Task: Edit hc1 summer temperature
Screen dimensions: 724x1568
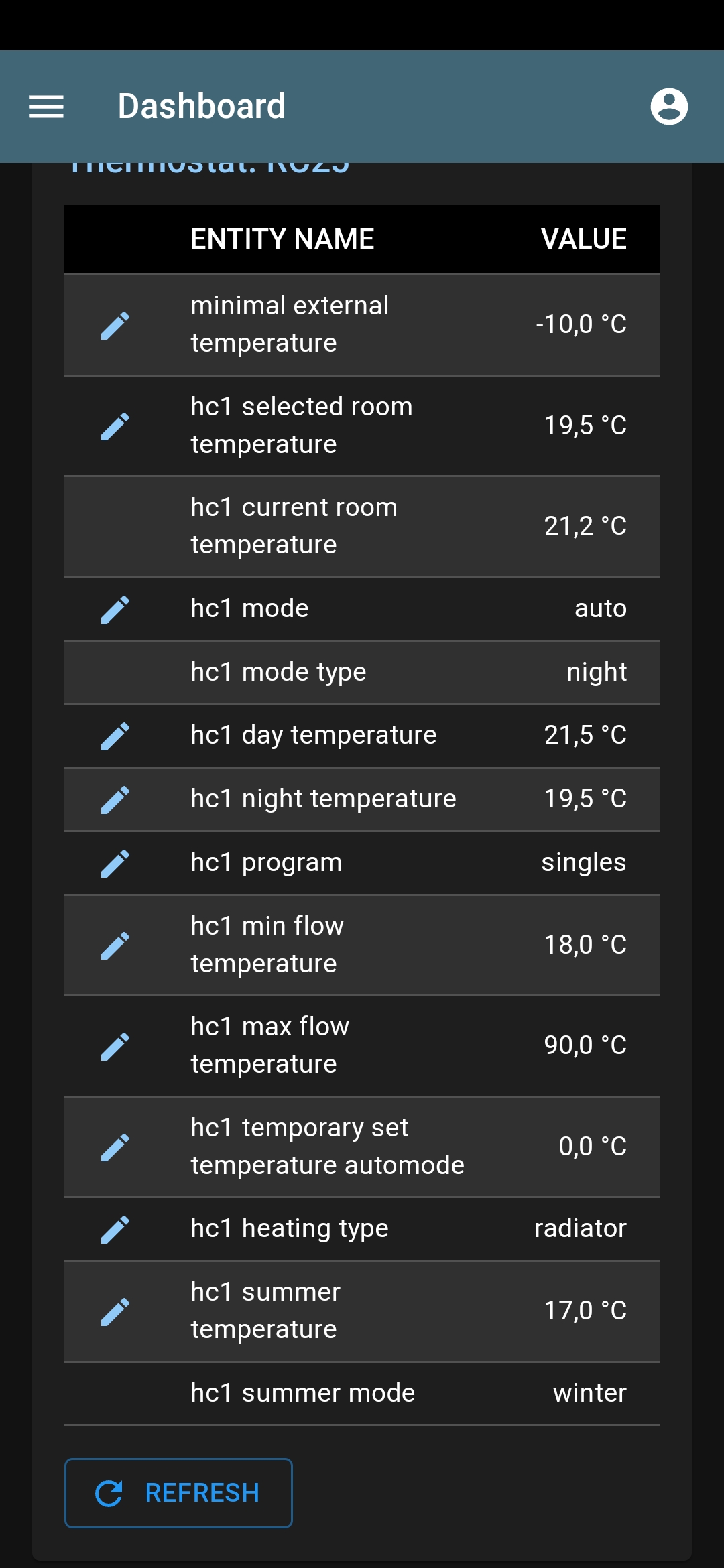Action: click(115, 1310)
